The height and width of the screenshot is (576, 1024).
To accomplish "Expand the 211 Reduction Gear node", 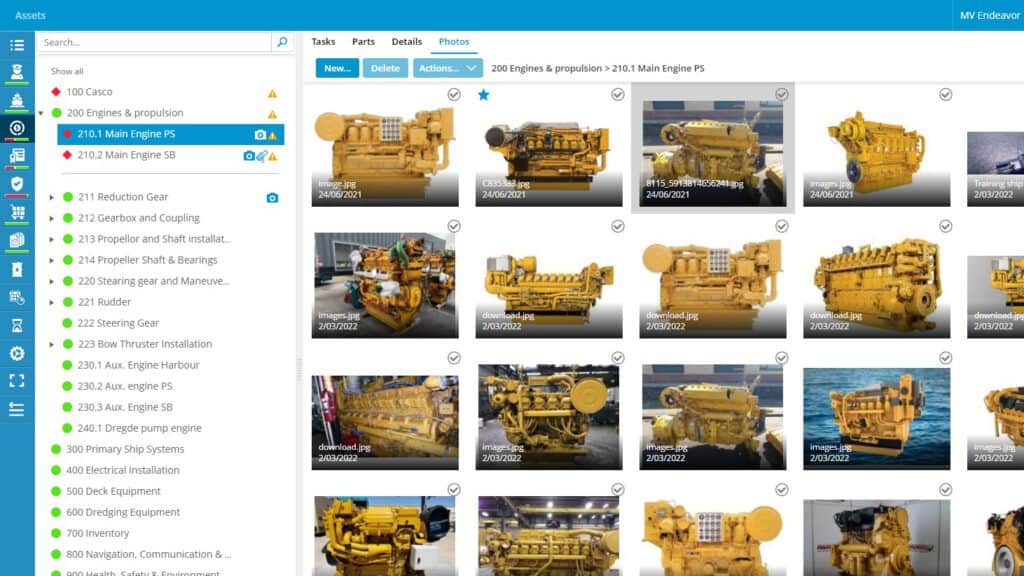I will click(x=52, y=197).
